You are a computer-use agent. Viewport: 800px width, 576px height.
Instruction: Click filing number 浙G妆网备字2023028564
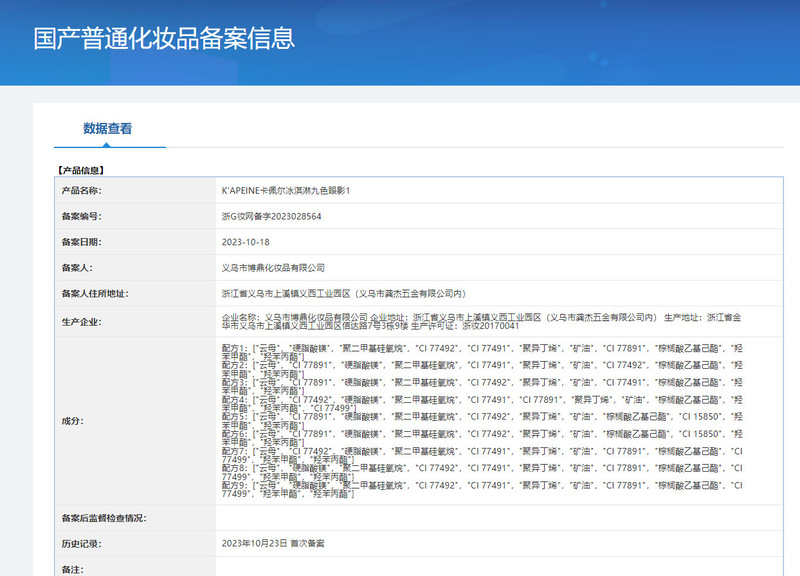[271, 216]
